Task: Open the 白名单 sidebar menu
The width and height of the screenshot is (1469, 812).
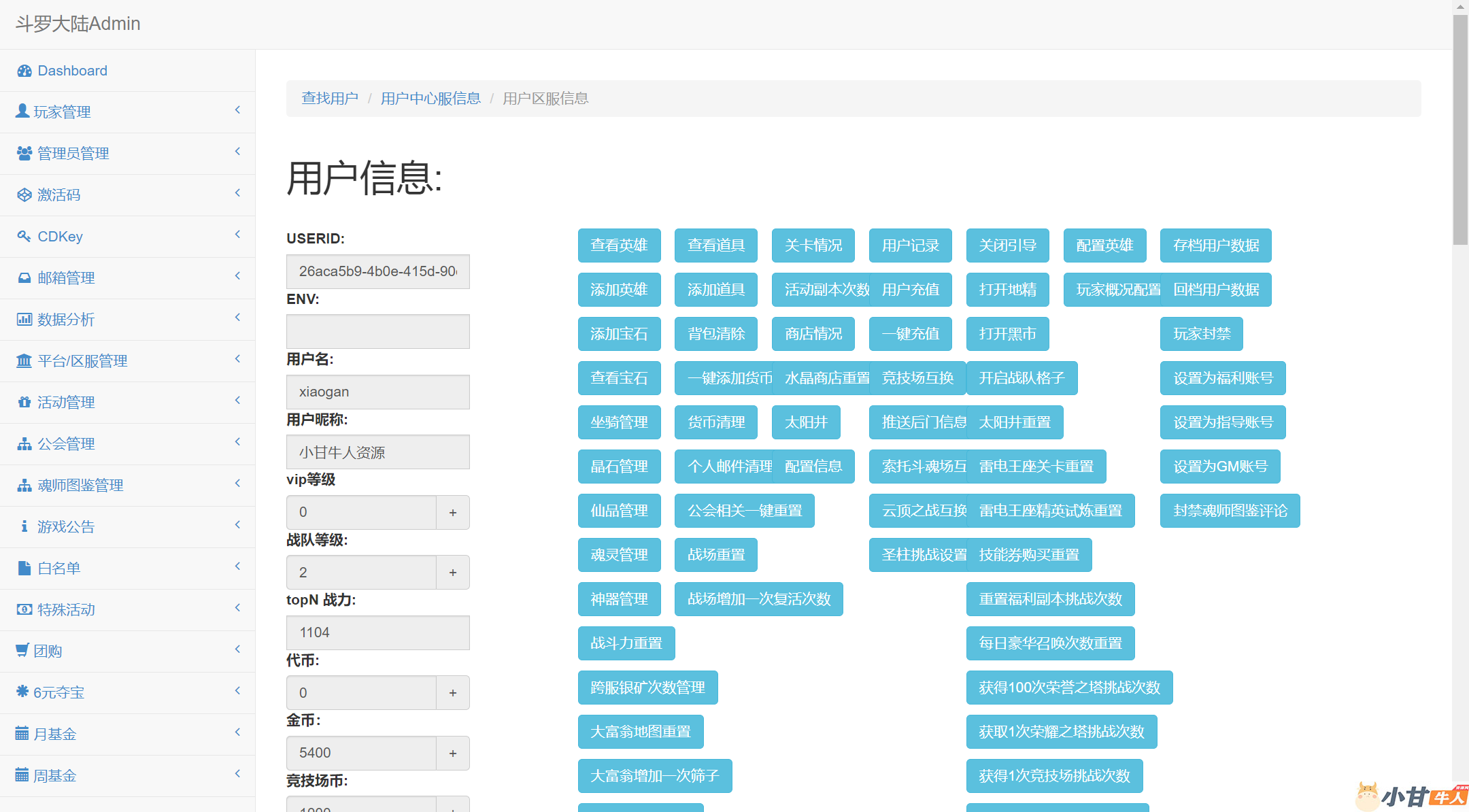Action: [x=59, y=569]
